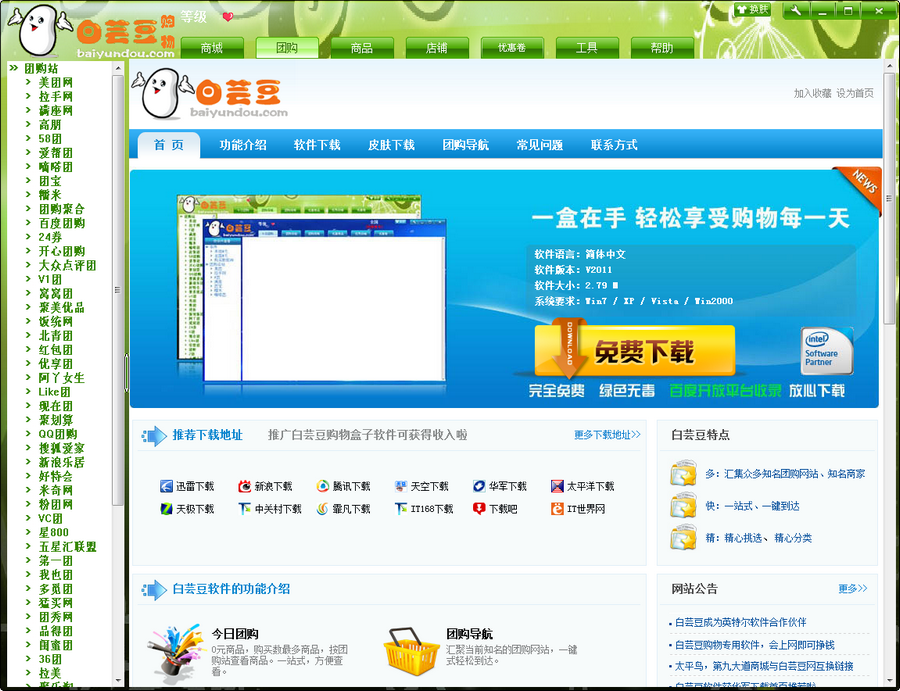
Task: Expand the 五星汇联盟 tree entry arrow
Action: tap(28, 546)
